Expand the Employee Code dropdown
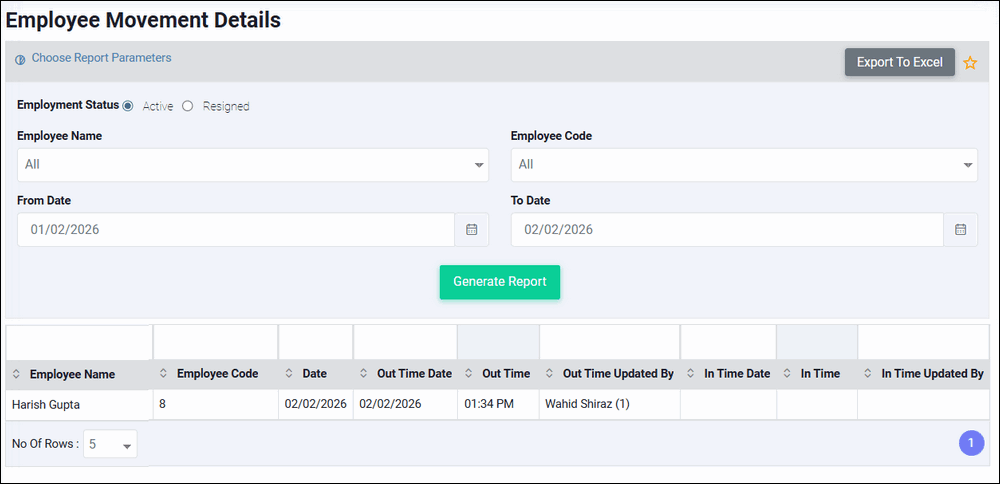The width and height of the screenshot is (1000, 484). click(744, 165)
